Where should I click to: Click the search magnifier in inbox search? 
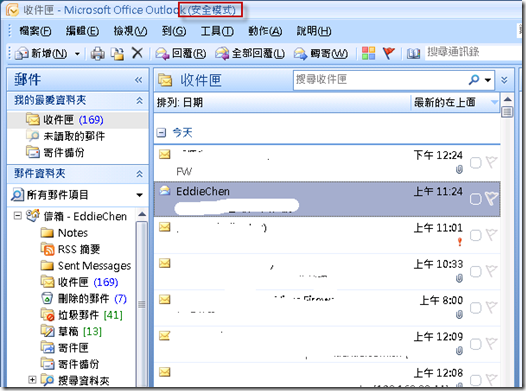[474, 80]
